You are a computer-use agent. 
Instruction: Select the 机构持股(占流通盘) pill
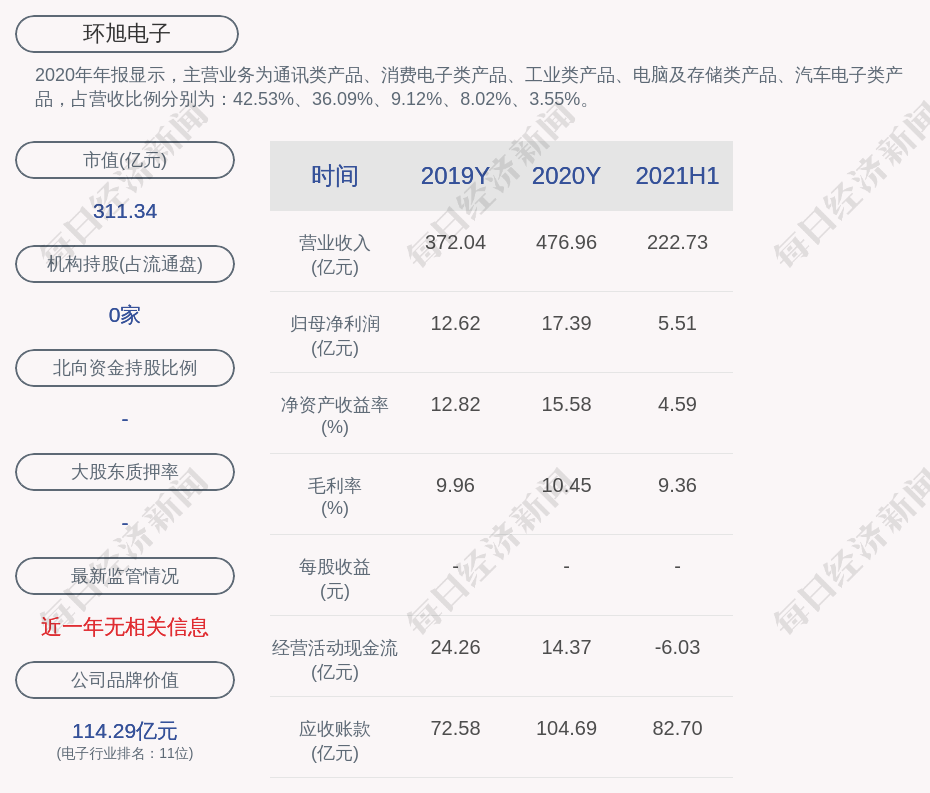click(x=125, y=264)
